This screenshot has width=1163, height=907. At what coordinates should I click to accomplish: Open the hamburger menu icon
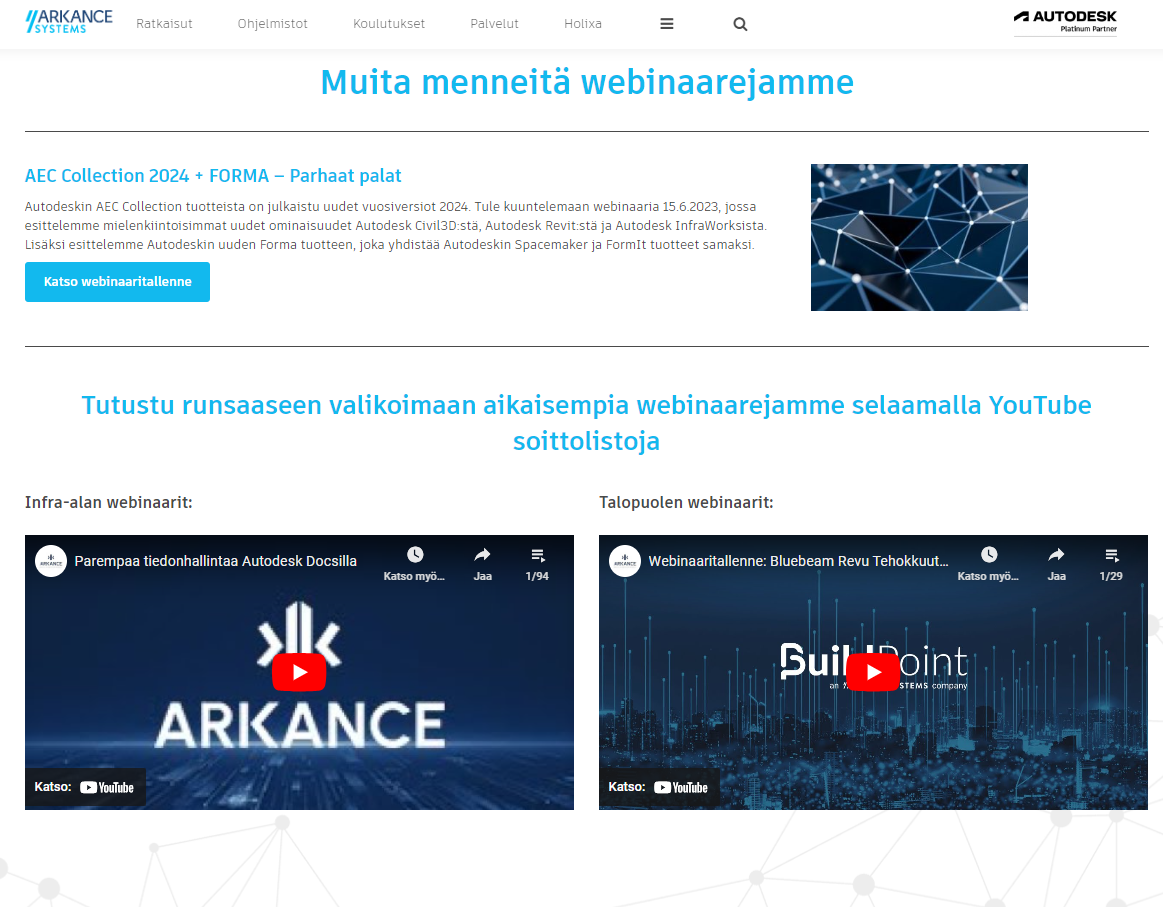click(667, 24)
